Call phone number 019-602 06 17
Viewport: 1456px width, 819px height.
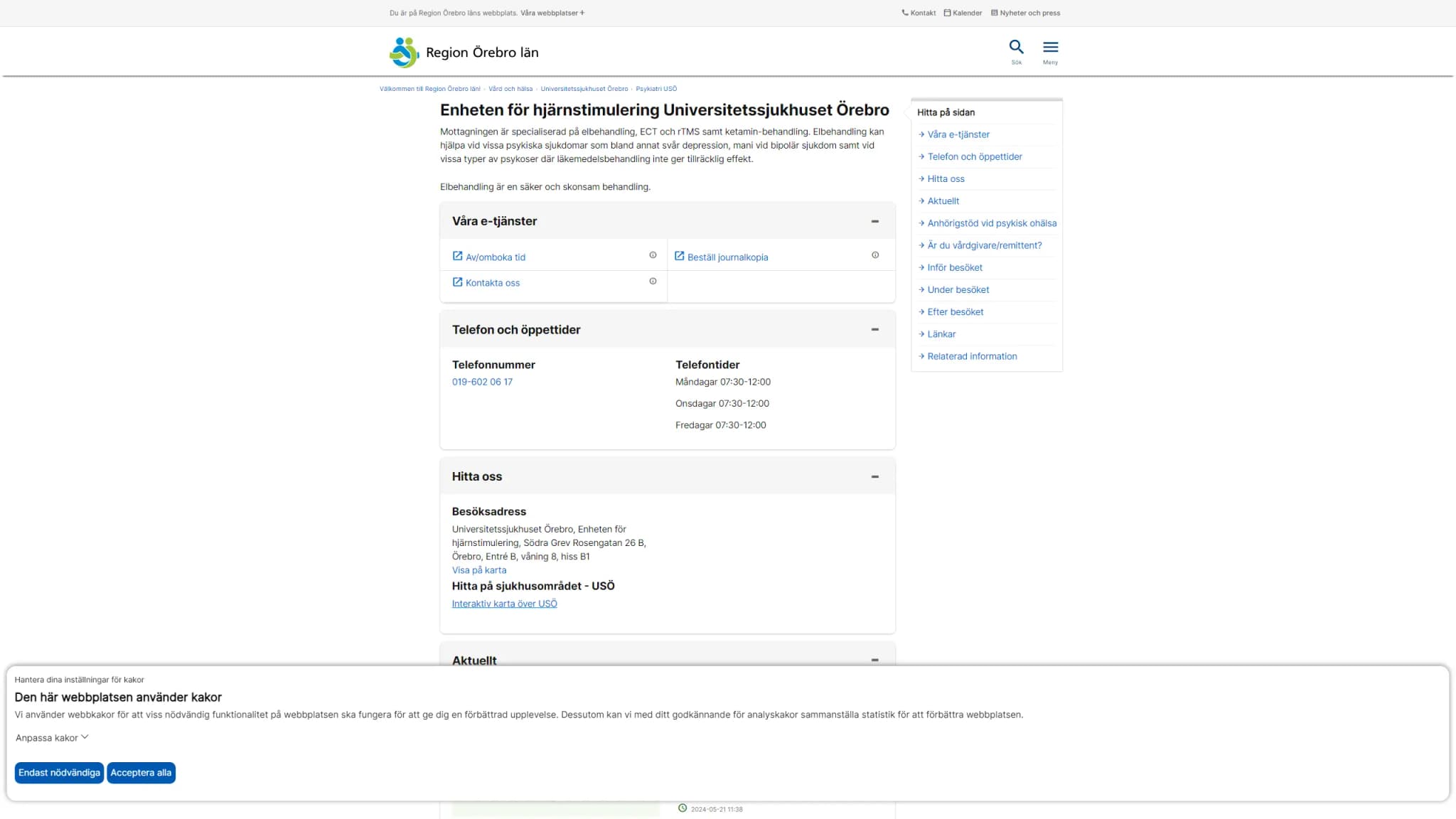[482, 382]
